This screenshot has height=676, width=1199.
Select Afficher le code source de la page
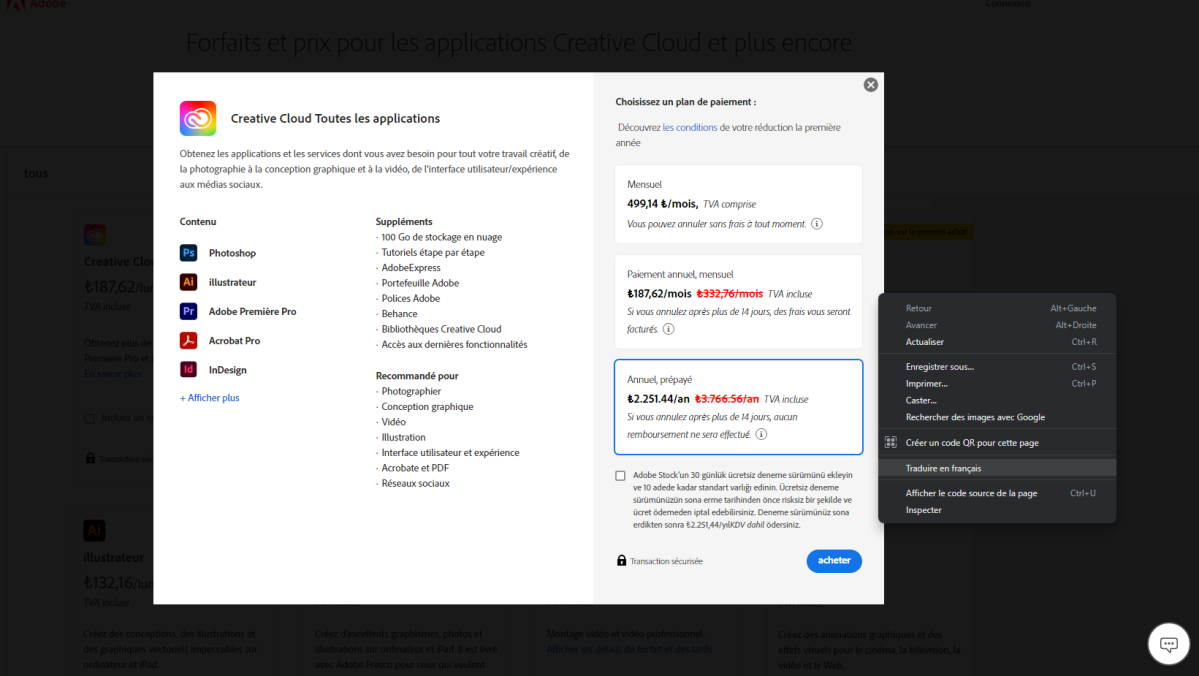point(997,493)
